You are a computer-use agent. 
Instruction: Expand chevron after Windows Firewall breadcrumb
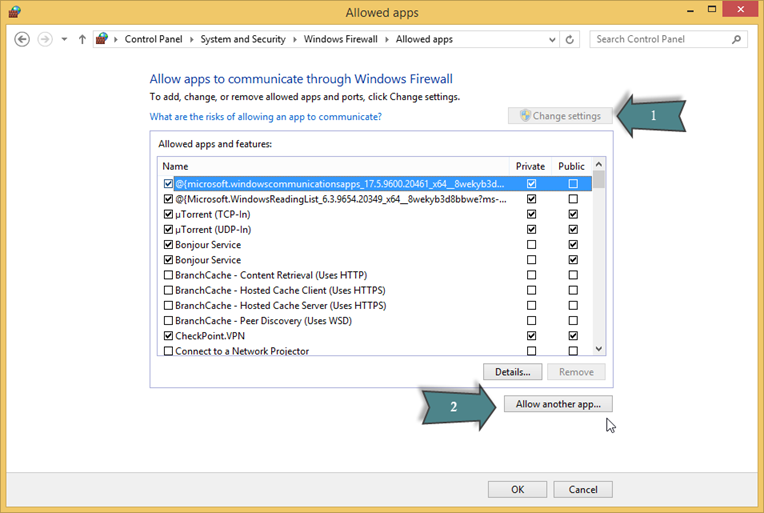pos(387,39)
